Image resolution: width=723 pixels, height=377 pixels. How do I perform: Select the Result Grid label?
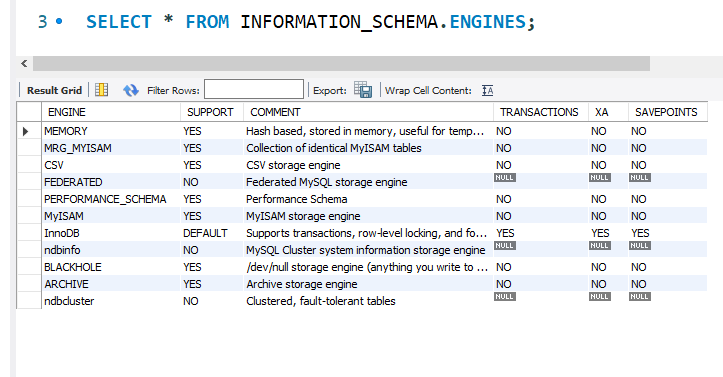point(54,90)
